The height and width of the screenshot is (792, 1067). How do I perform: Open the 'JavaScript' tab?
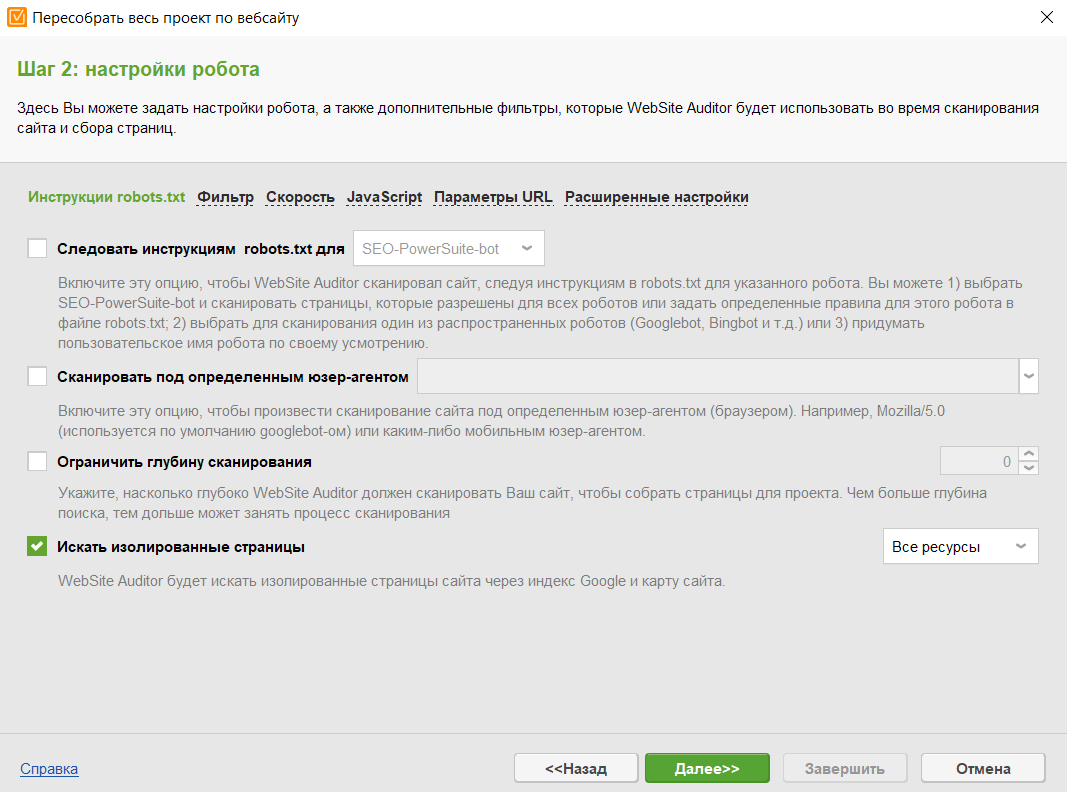(x=384, y=197)
